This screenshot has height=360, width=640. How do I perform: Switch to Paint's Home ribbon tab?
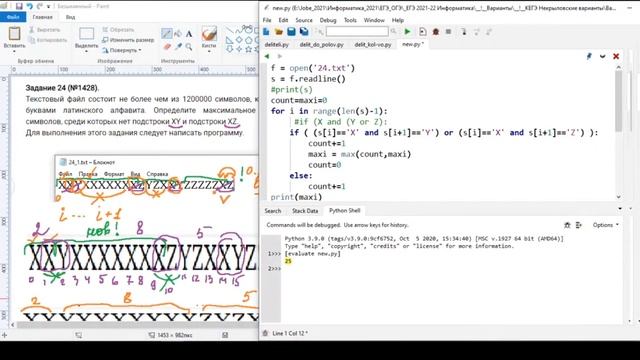tap(42, 17)
